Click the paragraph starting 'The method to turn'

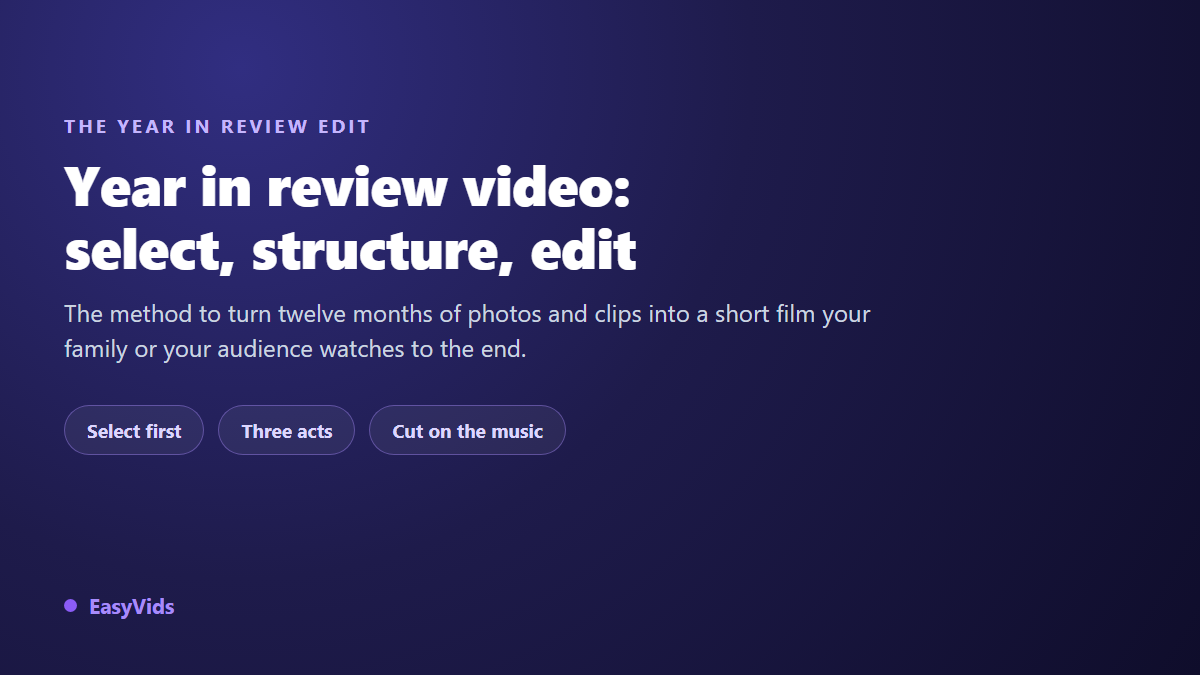[467, 332]
